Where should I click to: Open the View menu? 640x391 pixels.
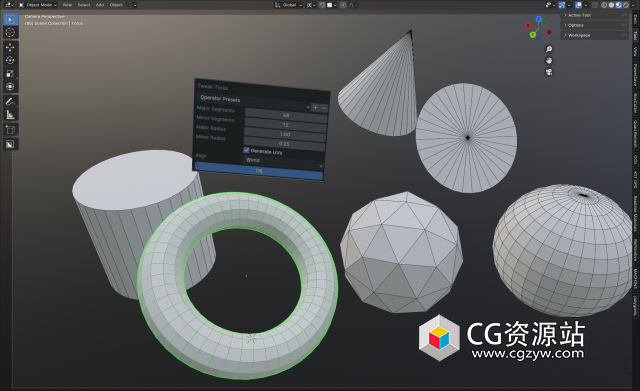(x=67, y=5)
